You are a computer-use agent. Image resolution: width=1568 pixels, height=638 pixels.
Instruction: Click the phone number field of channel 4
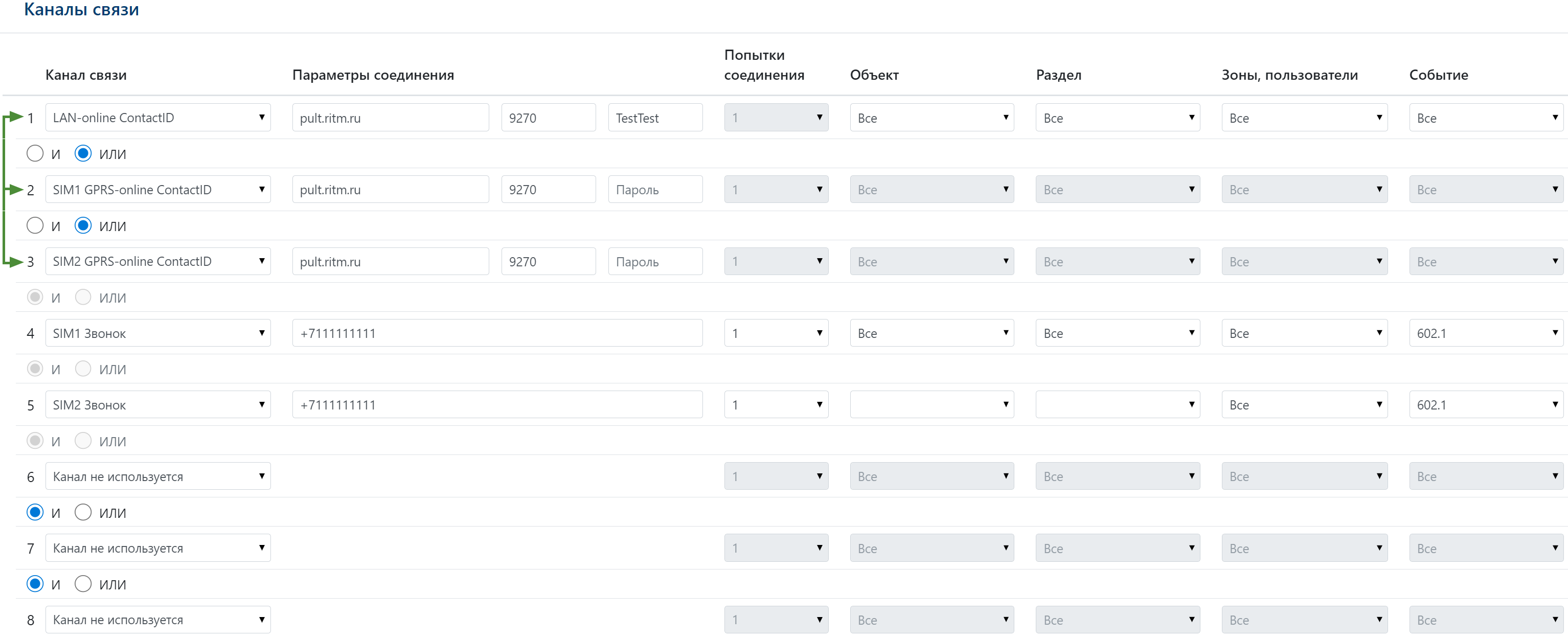(497, 333)
